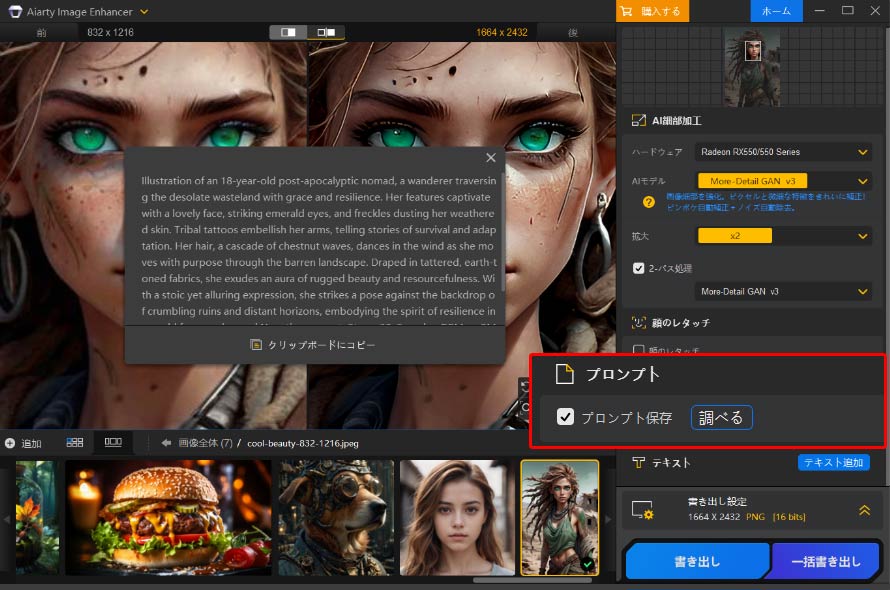
Task: Select the brown-haired girl portrait thumbnail
Action: click(x=457, y=518)
